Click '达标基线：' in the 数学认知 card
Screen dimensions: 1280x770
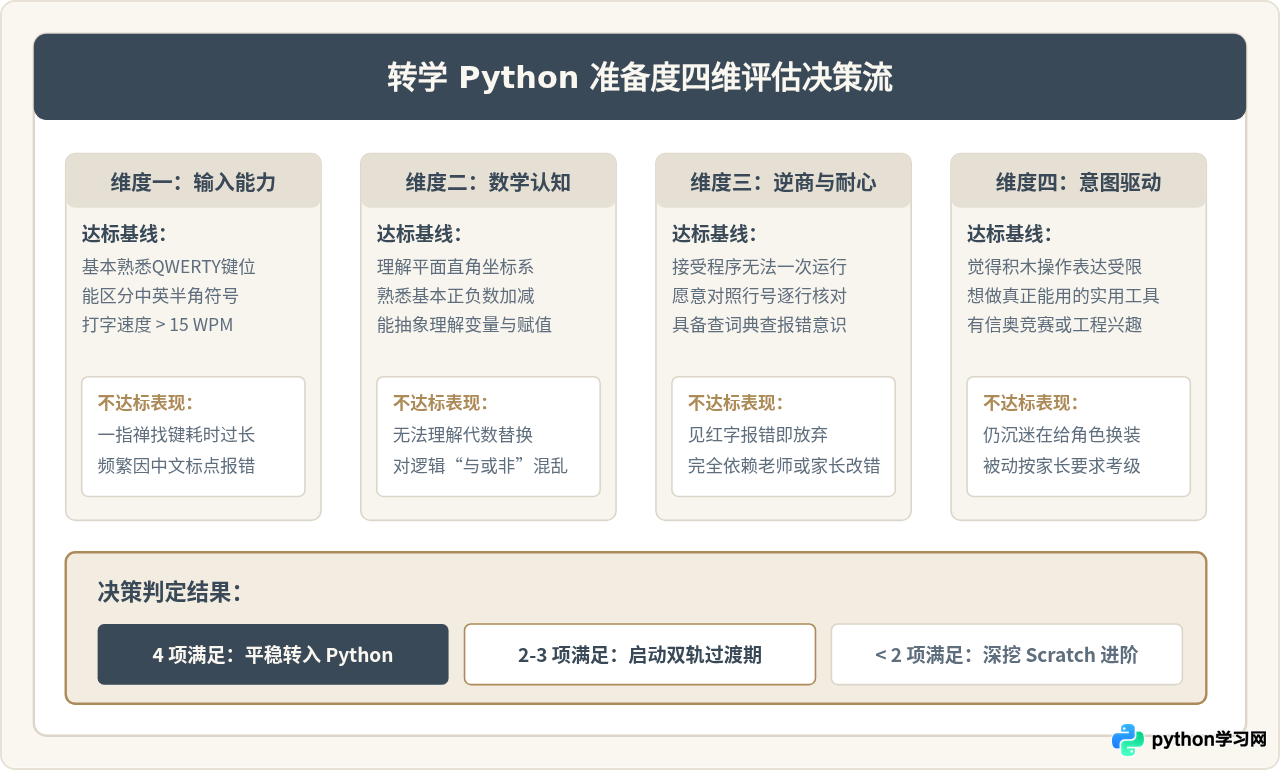[x=419, y=235]
